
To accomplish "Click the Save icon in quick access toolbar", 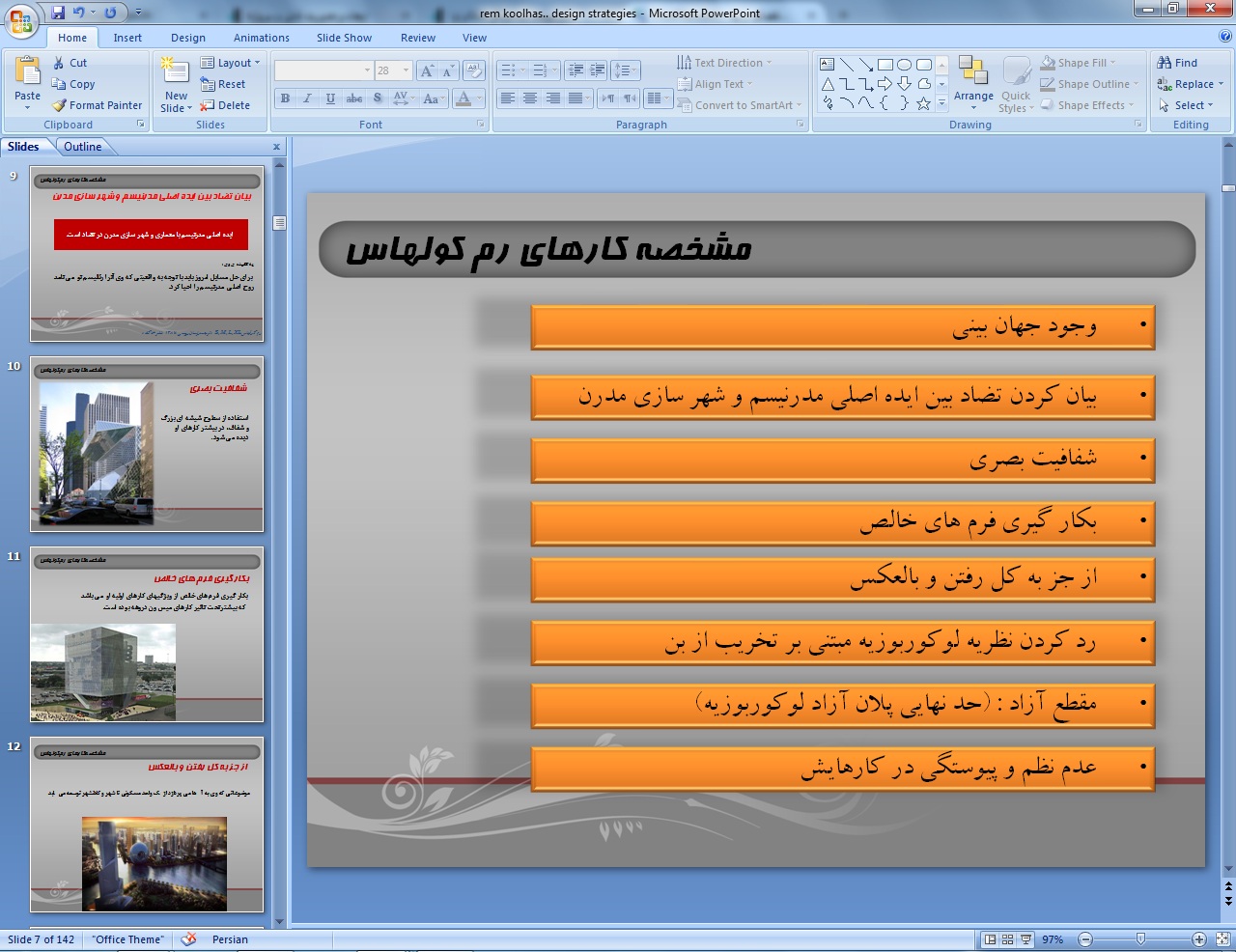I will coord(58,13).
